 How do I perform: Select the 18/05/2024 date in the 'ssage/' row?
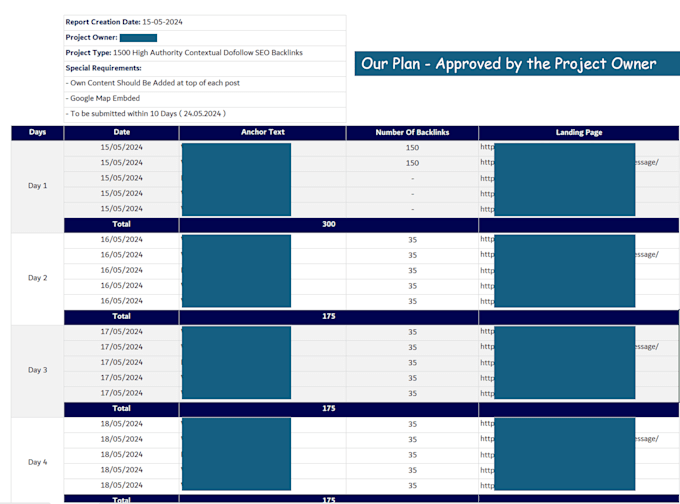coord(121,439)
